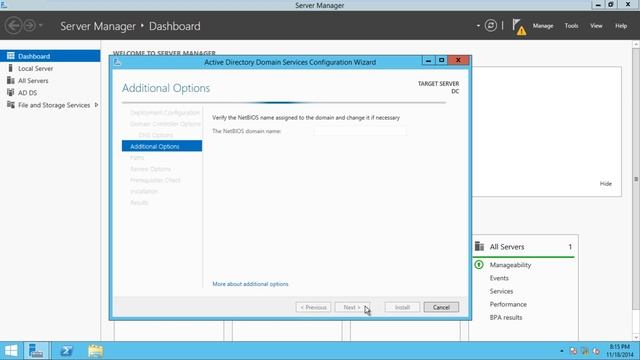The image size is (640, 360).
Task: Select Dashboard in the left navigation pane
Action: click(50, 56)
